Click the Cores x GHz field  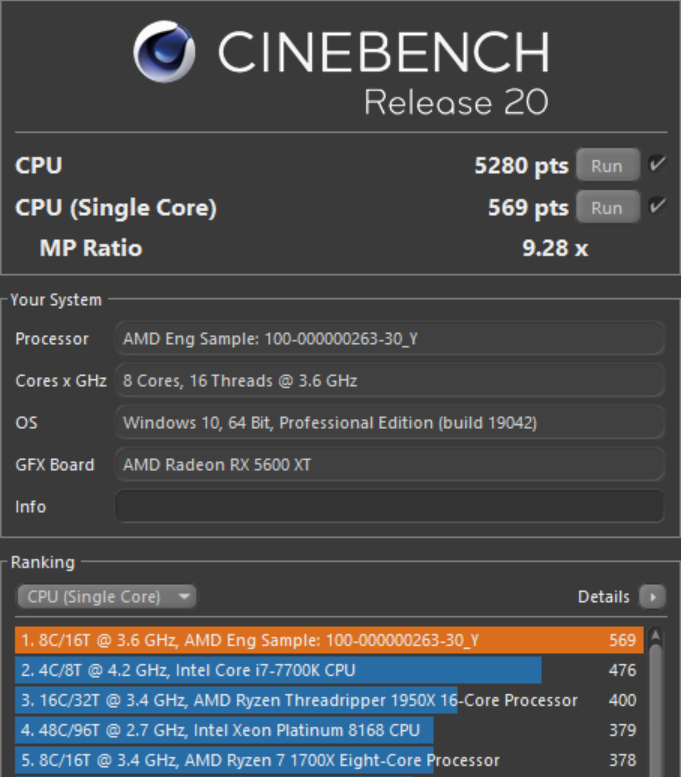pos(389,381)
